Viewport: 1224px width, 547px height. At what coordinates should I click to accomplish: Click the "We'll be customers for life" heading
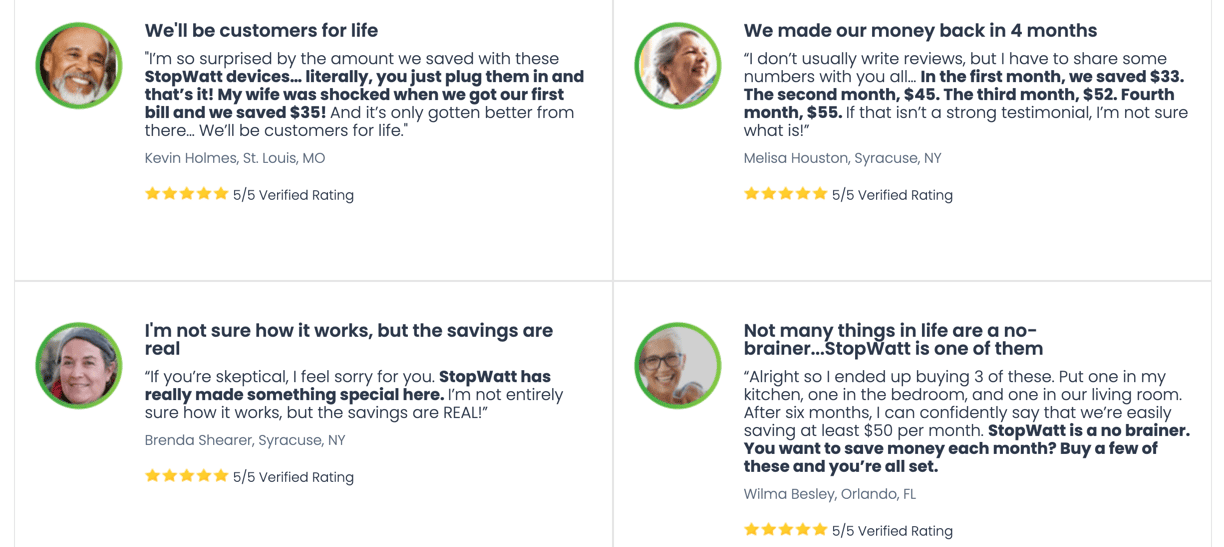tap(261, 31)
